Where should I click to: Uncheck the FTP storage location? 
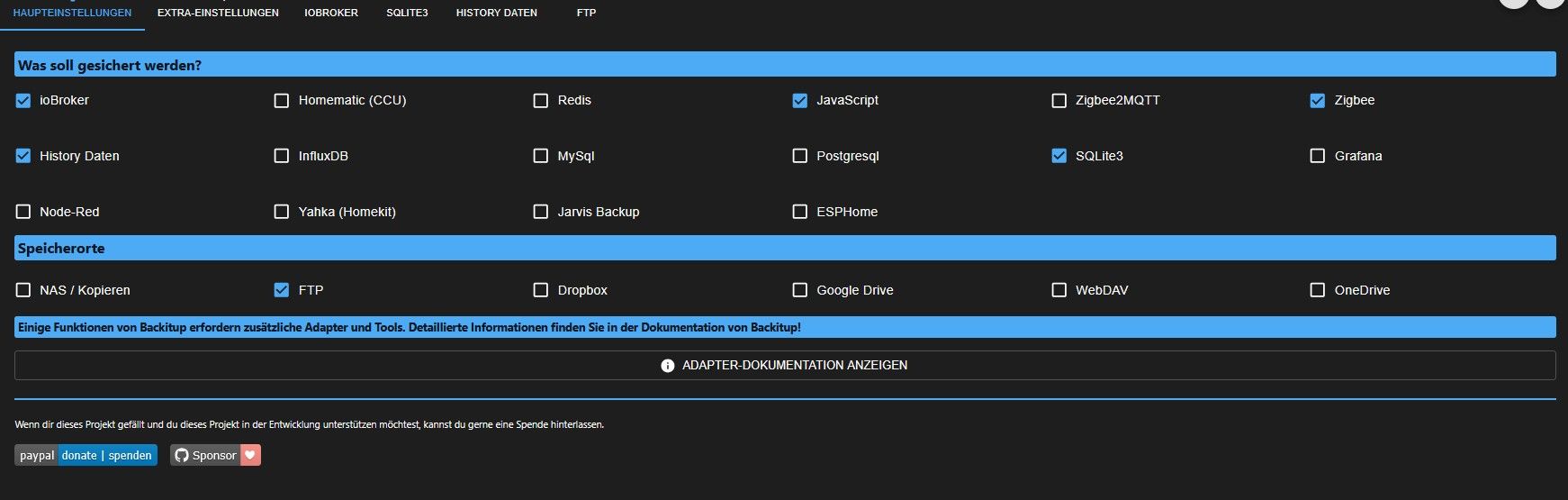click(x=282, y=290)
